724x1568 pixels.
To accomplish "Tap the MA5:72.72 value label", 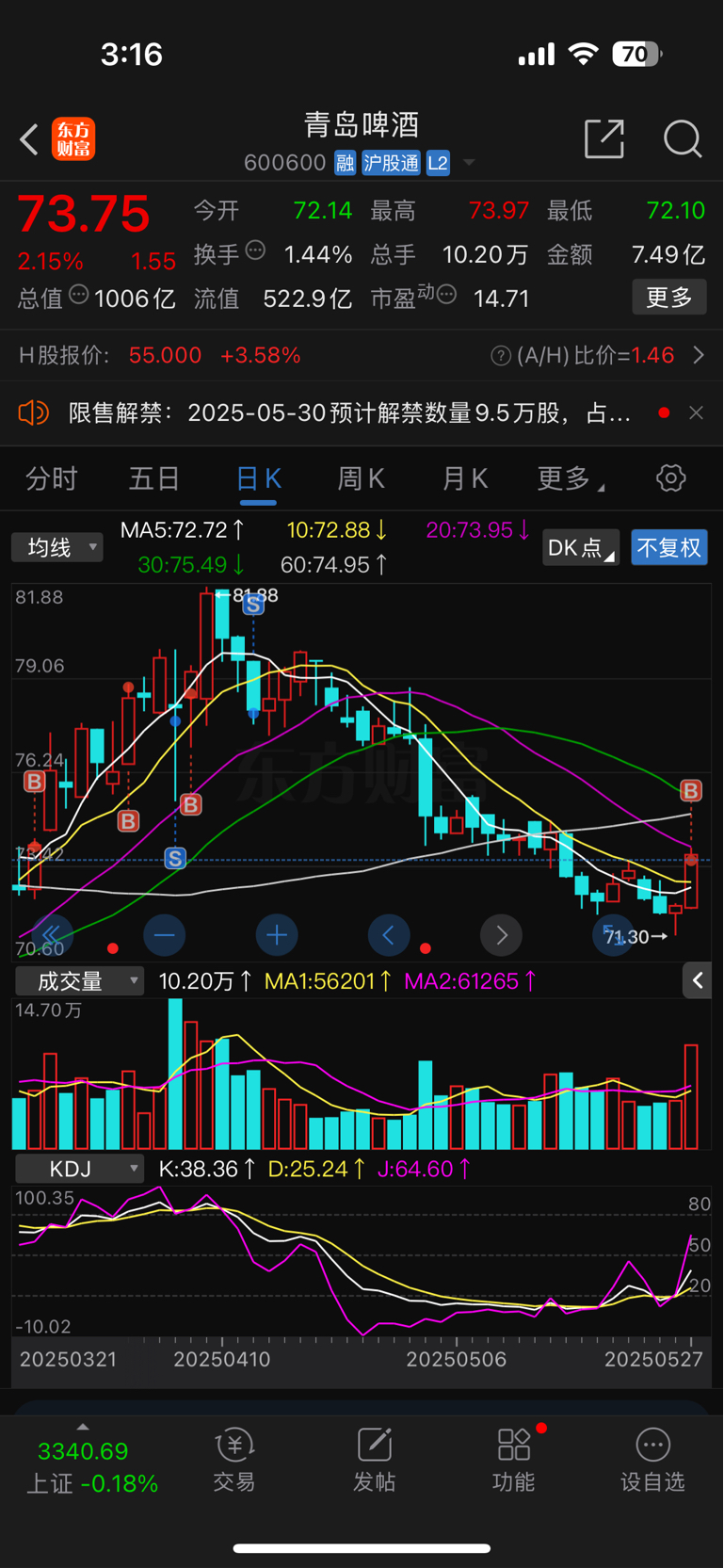I will 183,530.
